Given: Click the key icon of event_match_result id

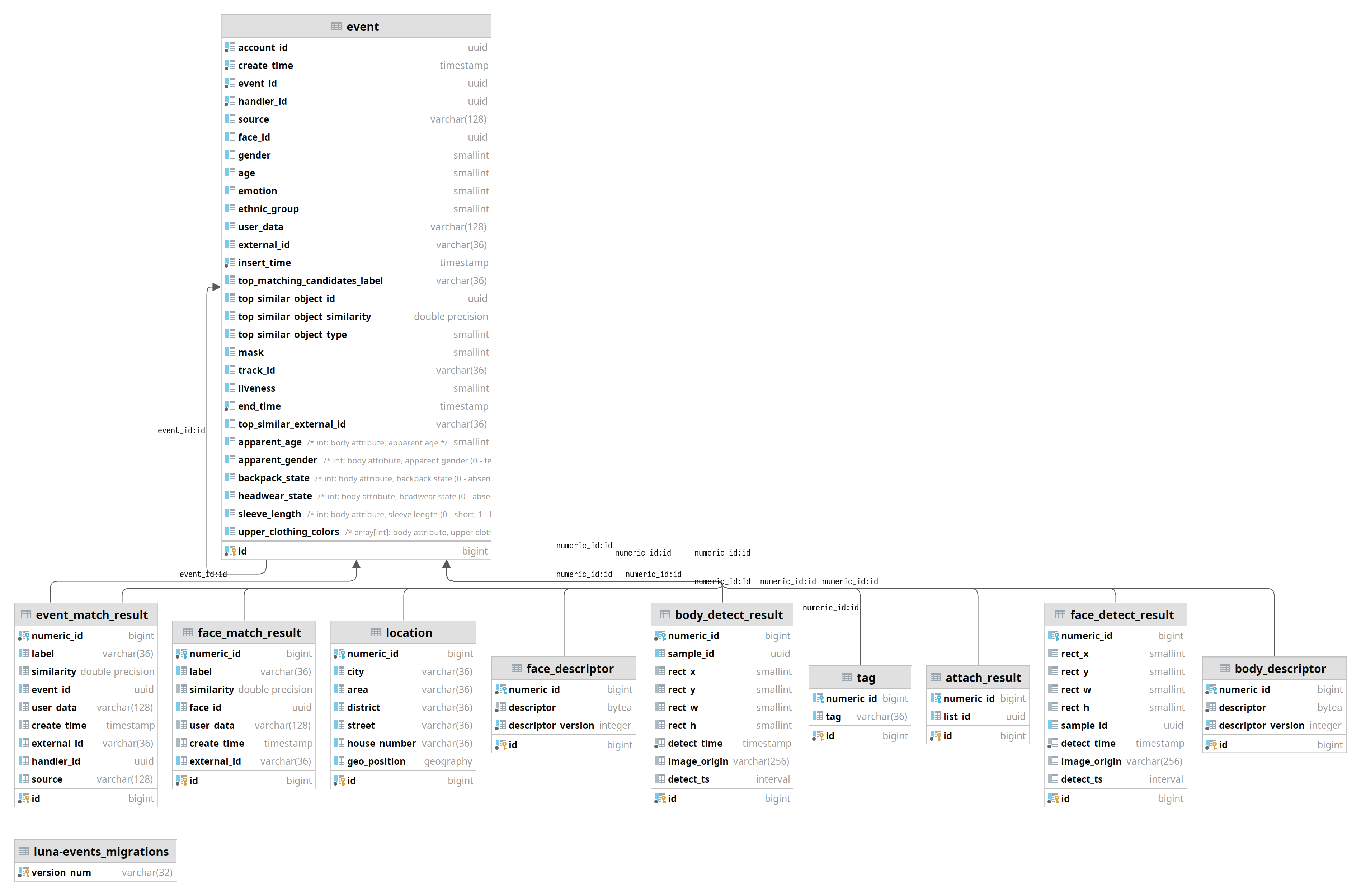Looking at the screenshot, I should (24, 799).
